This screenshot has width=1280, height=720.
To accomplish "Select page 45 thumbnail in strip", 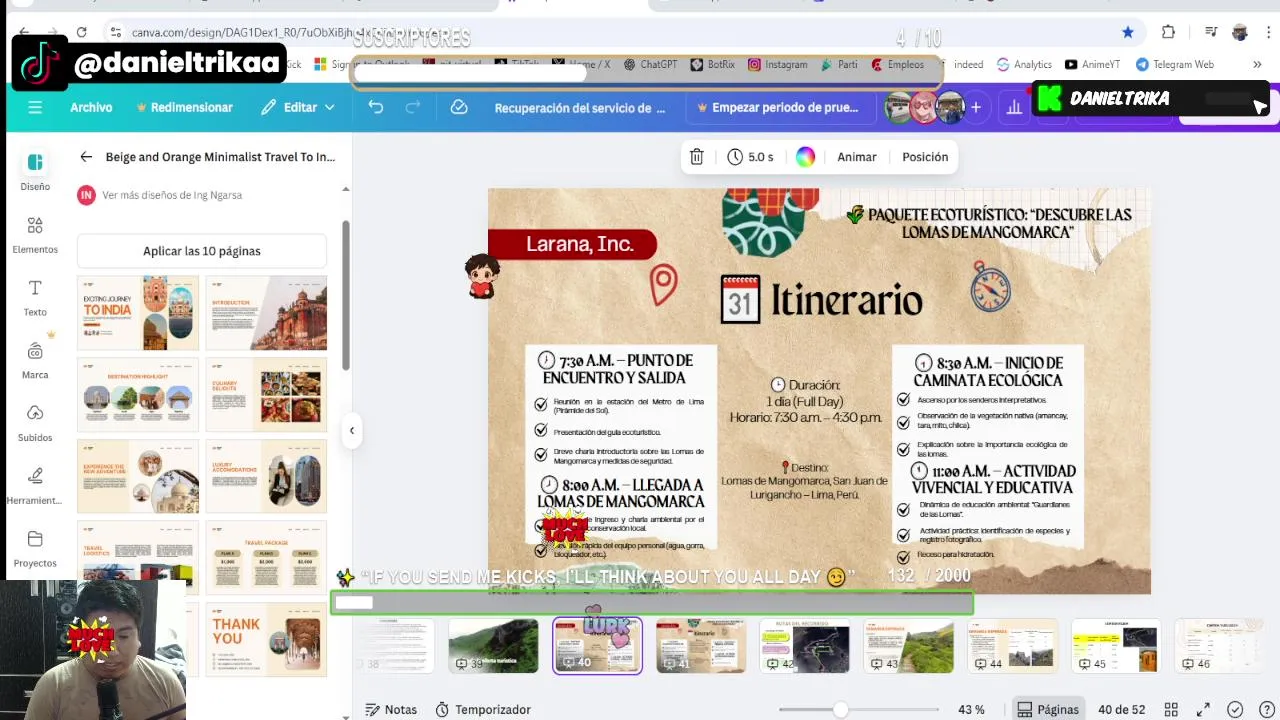I will pos(1116,646).
